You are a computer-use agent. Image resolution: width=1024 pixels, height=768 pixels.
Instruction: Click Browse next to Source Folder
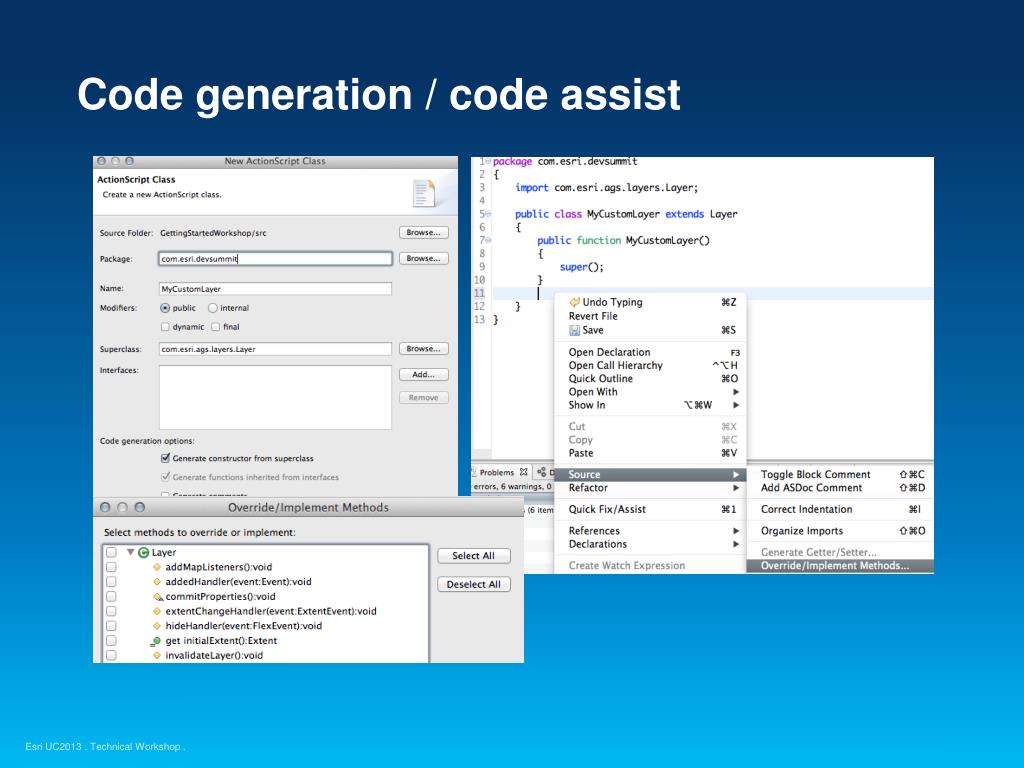[423, 232]
